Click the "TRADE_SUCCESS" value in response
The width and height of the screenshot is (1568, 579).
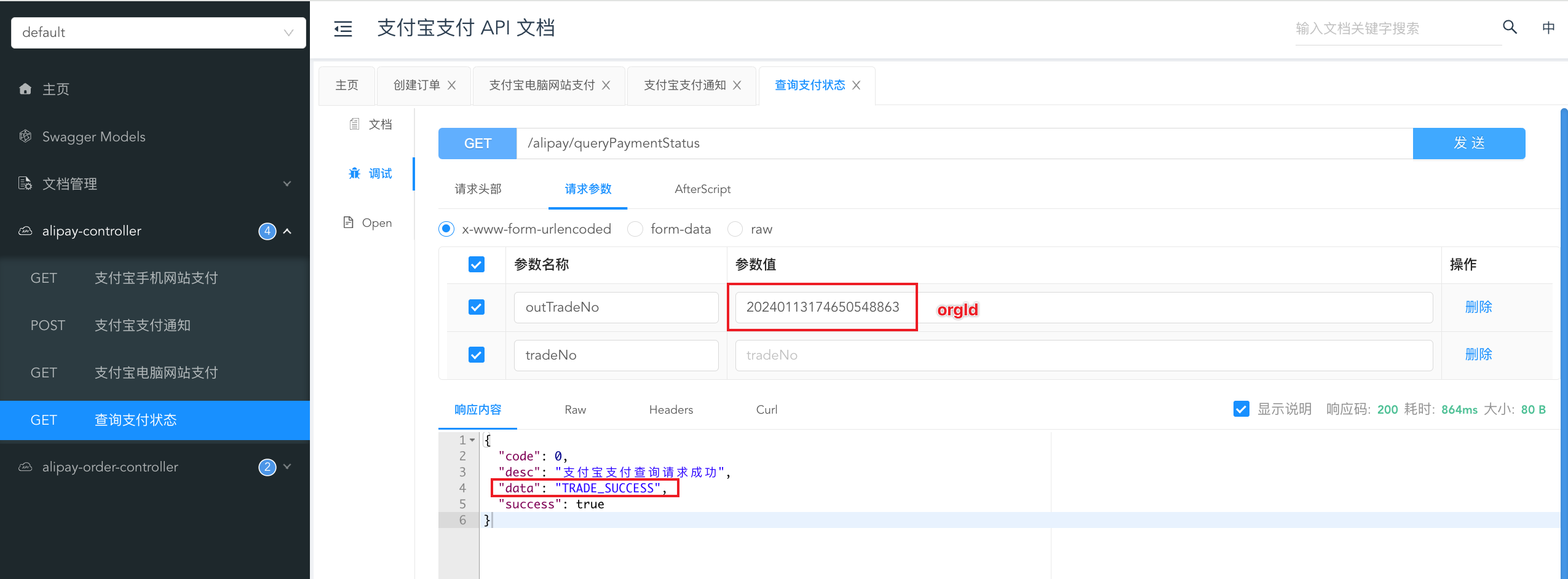tap(608, 488)
